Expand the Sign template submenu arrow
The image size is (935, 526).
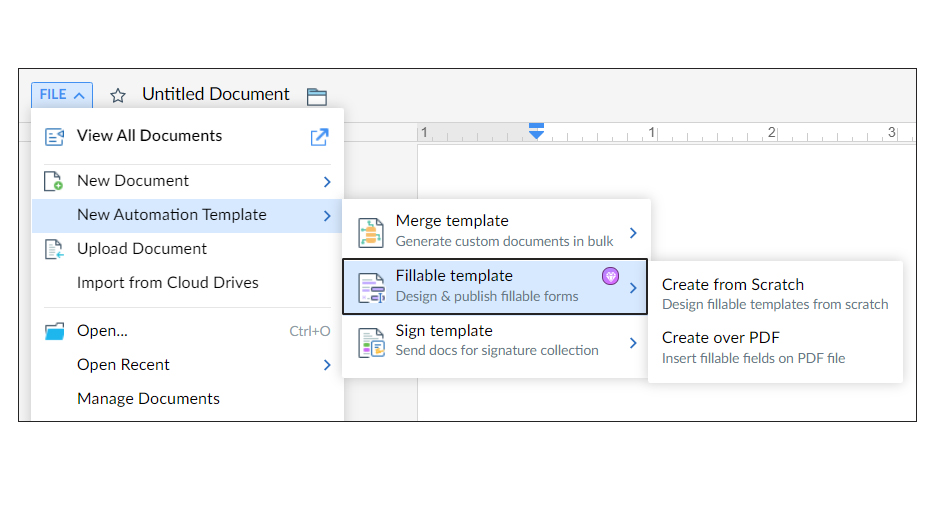pyautogui.click(x=633, y=342)
